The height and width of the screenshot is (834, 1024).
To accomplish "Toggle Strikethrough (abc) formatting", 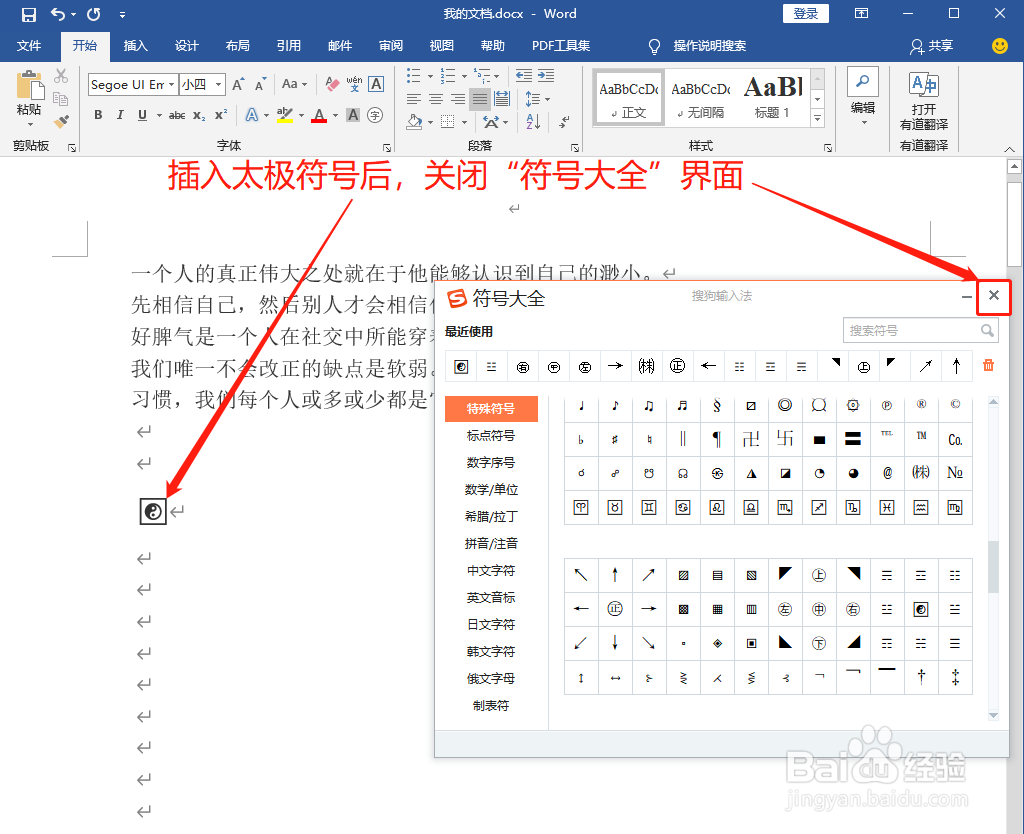I will coord(177,116).
